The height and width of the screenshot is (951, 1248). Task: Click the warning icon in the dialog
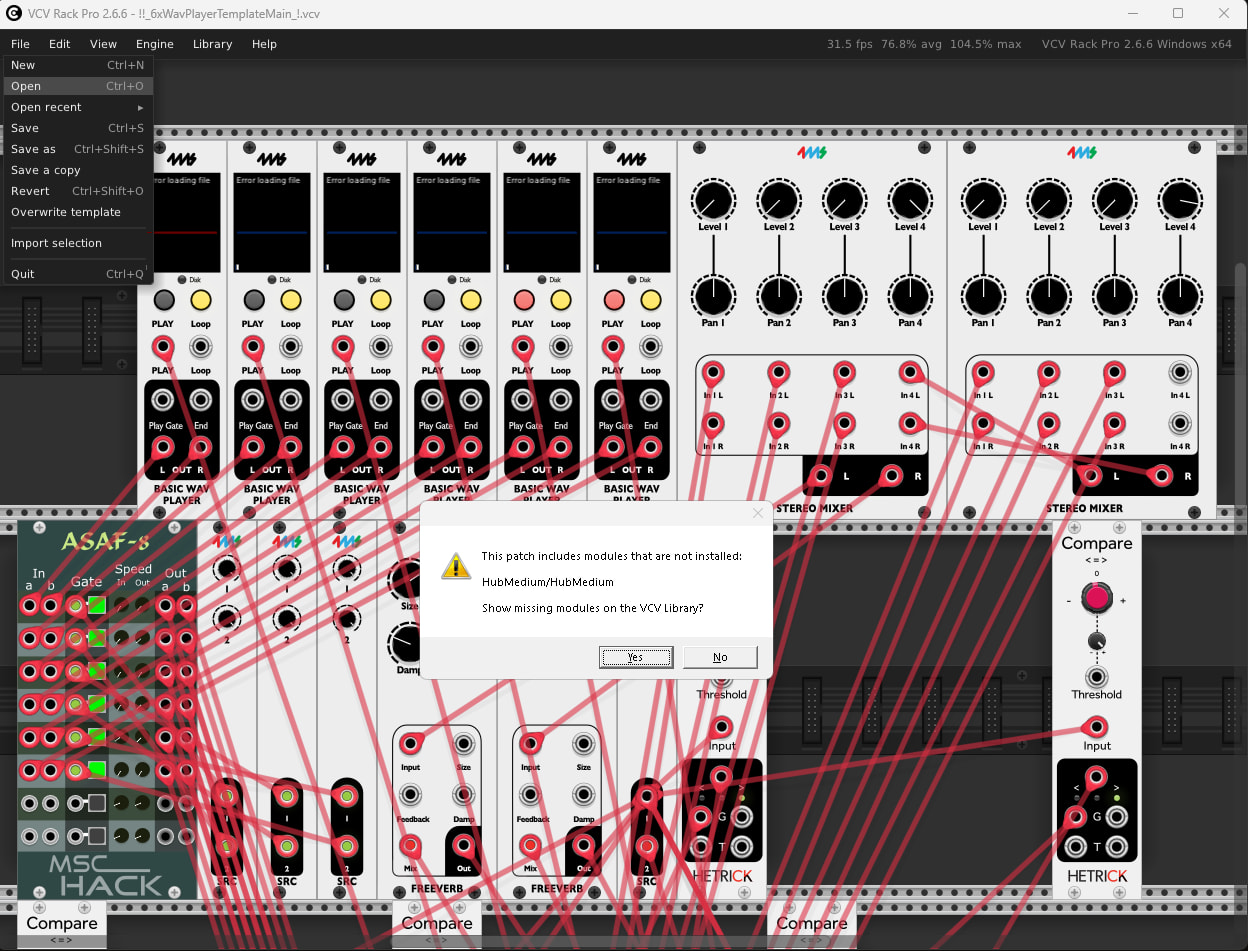[x=457, y=567]
